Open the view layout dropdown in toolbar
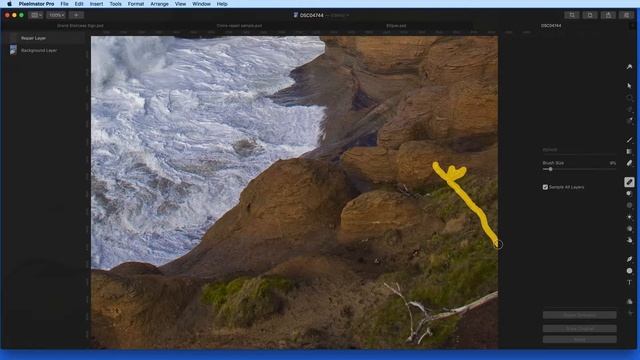Screen dimensions: 640x360 point(36,15)
